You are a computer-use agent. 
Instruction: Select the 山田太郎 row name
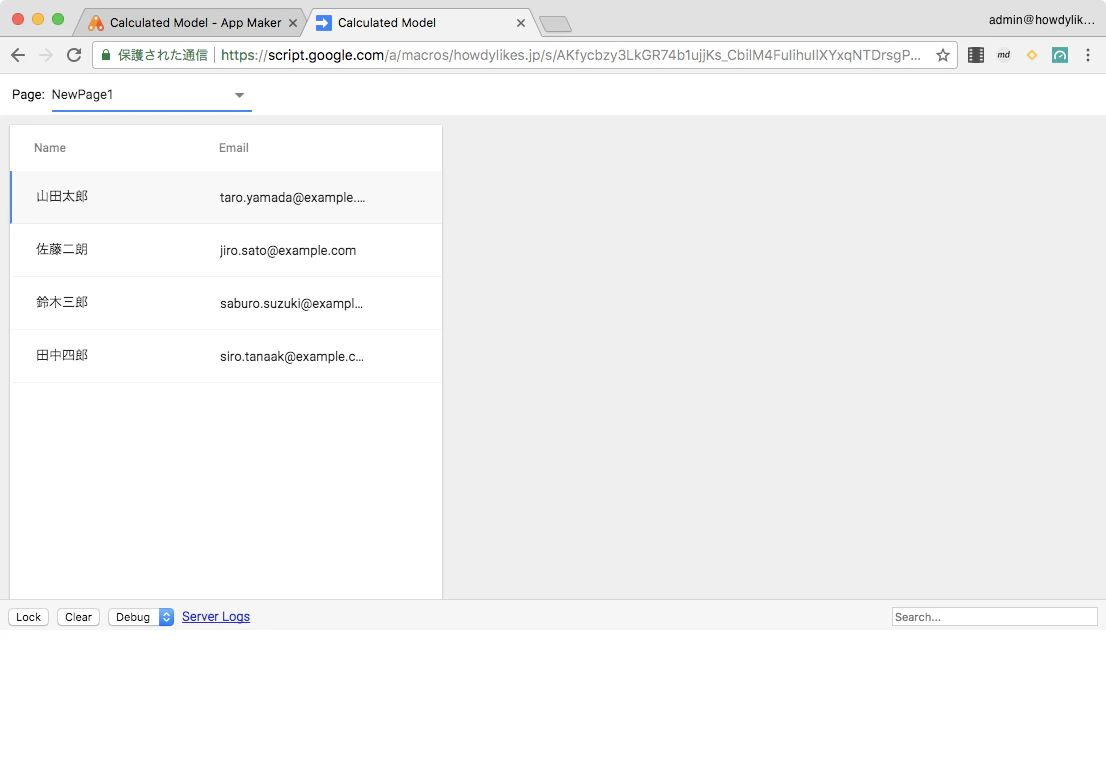point(62,196)
